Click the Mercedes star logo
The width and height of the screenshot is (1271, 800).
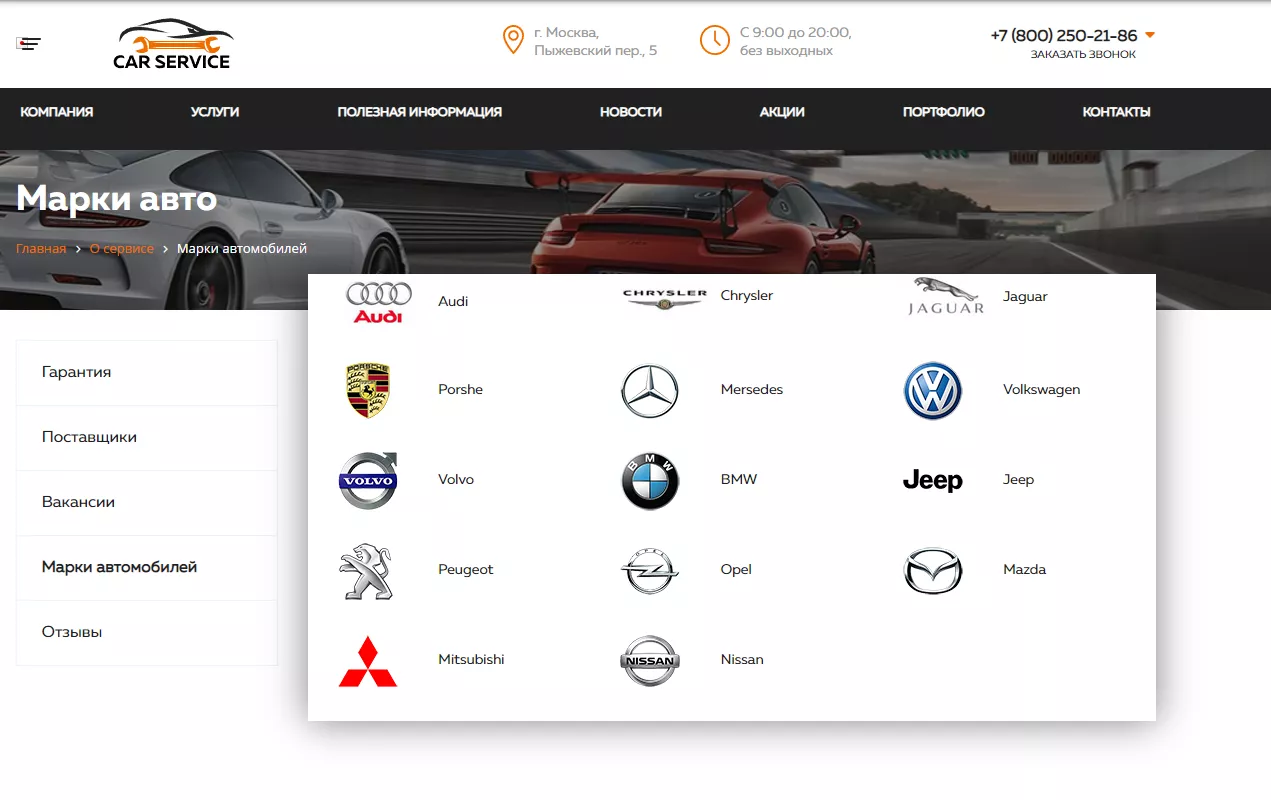coord(650,390)
